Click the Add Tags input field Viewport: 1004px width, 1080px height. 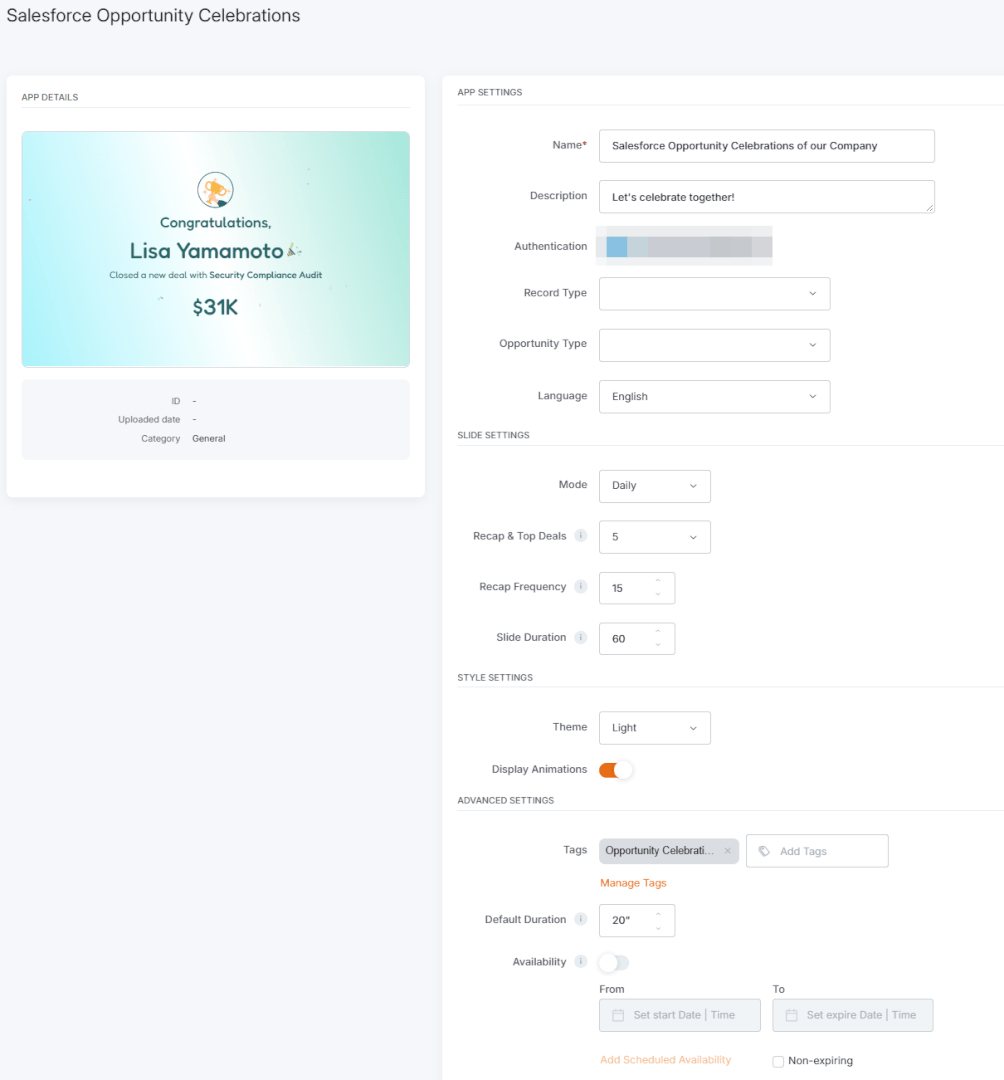tap(817, 851)
